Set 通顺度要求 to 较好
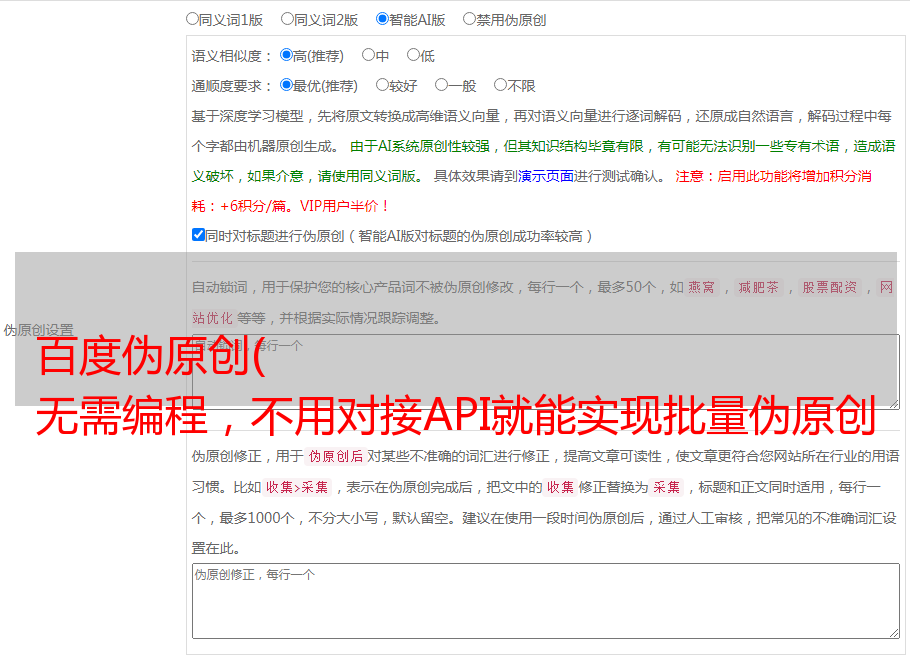 [x=382, y=85]
